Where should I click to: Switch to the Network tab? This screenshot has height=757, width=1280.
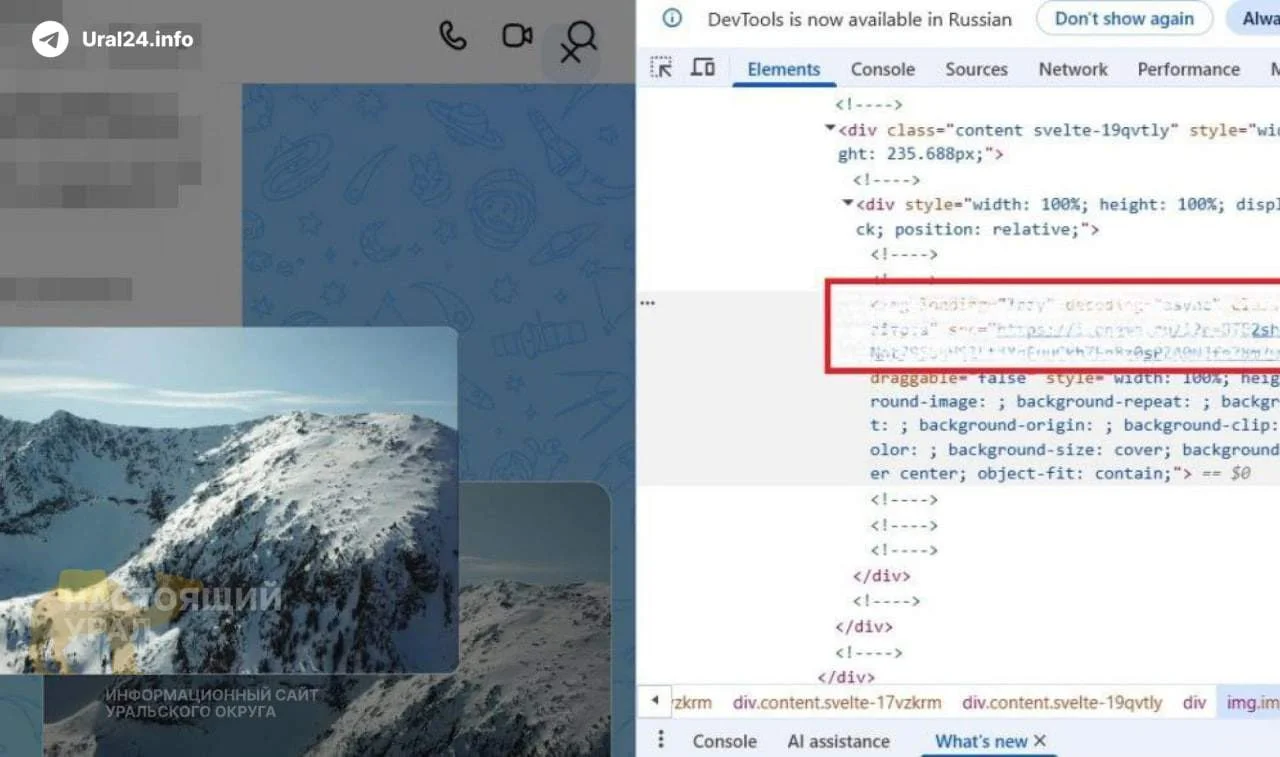coord(1073,69)
